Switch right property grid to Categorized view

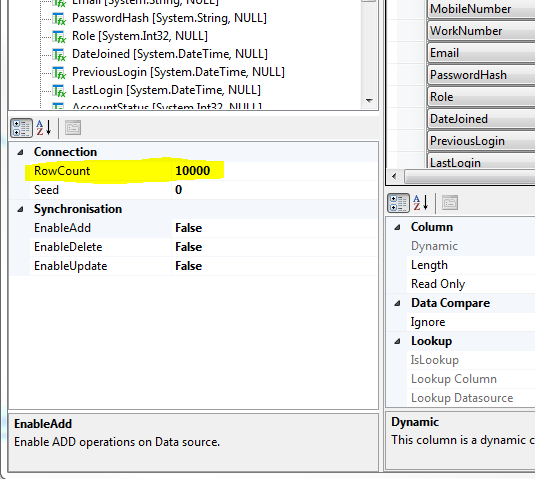coord(399,203)
